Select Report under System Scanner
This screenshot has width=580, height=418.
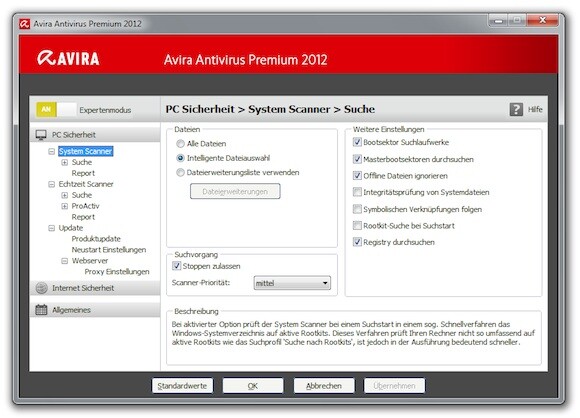83,173
